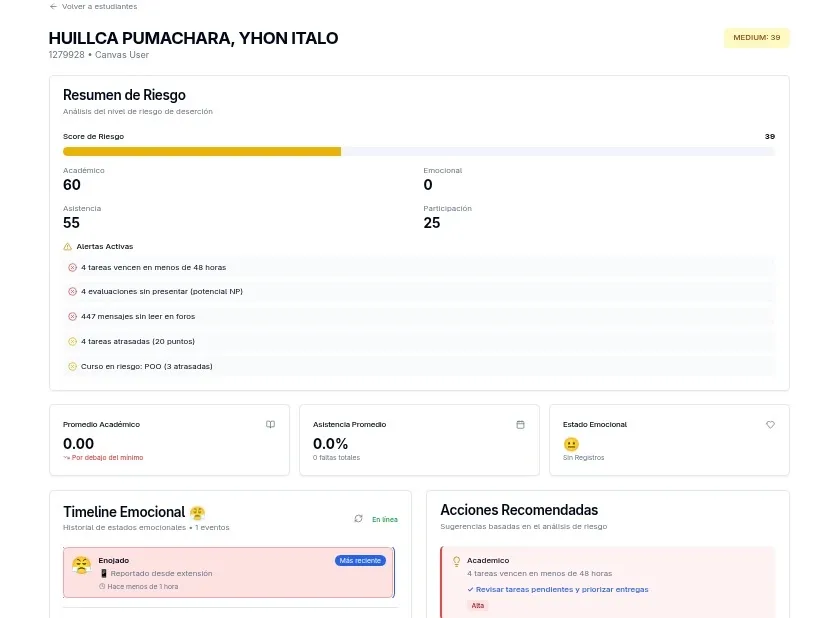Click the angry emoji in the Enojado event
Screen dimensions: 814x618
click(x=81, y=564)
